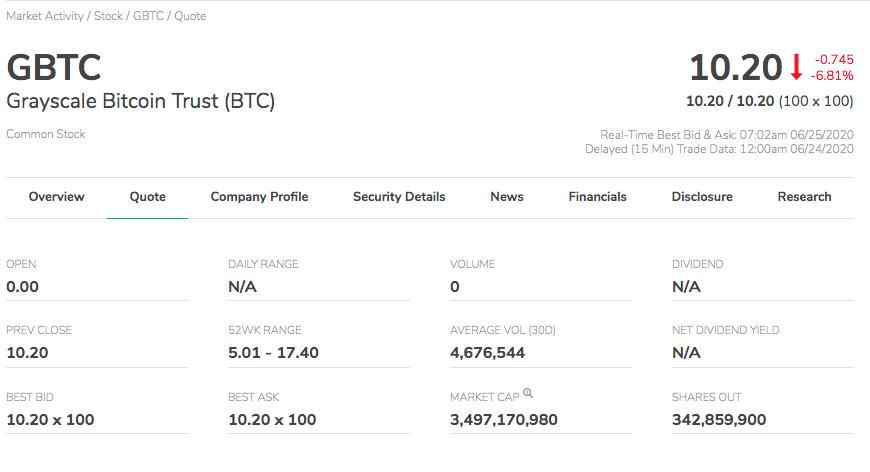Click Delayed (15 Min) Trade Data timestamp
Image resolution: width=870 pixels, height=472 pixels.
[x=719, y=149]
